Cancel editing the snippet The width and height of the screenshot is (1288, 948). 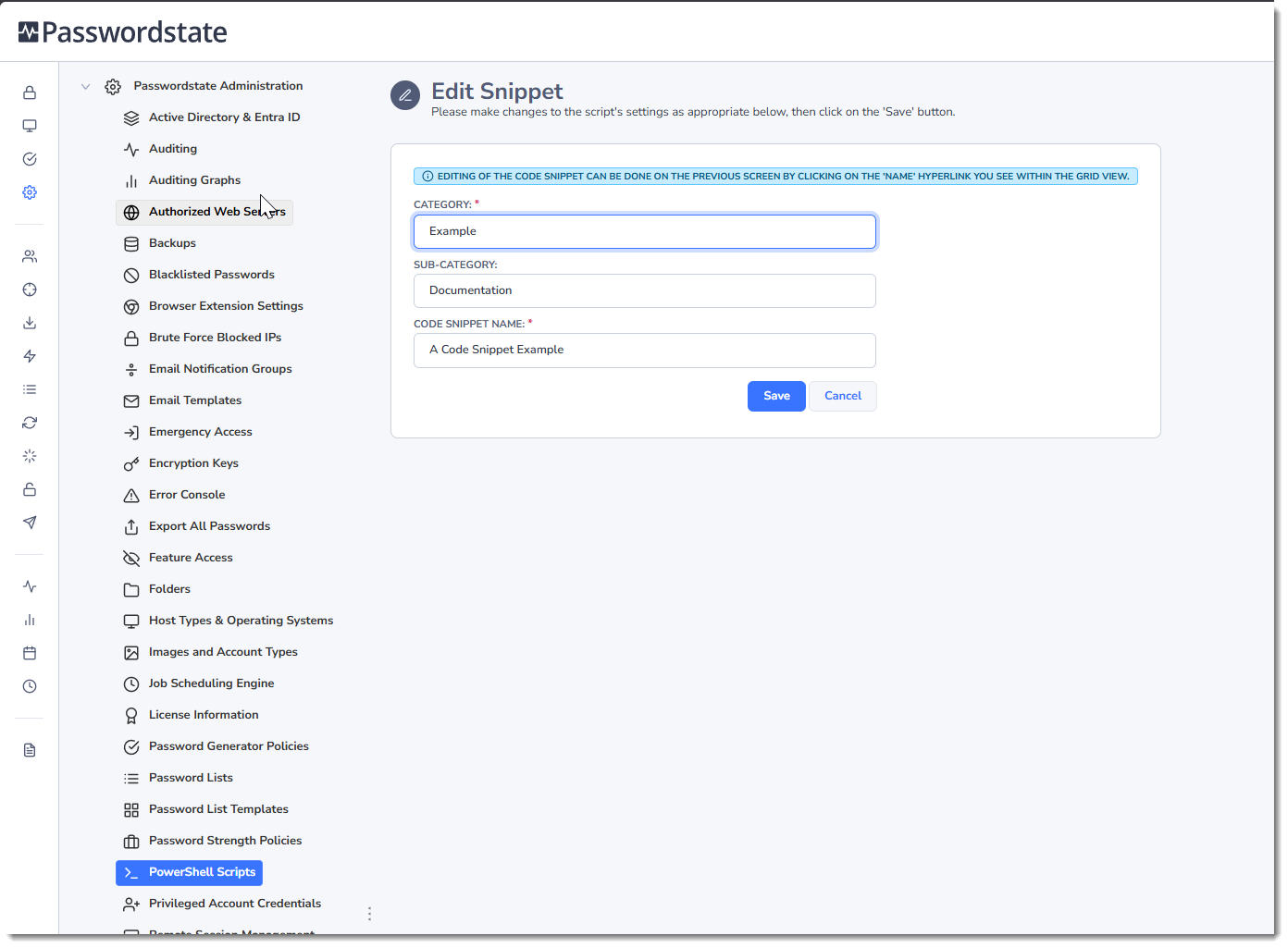click(843, 396)
